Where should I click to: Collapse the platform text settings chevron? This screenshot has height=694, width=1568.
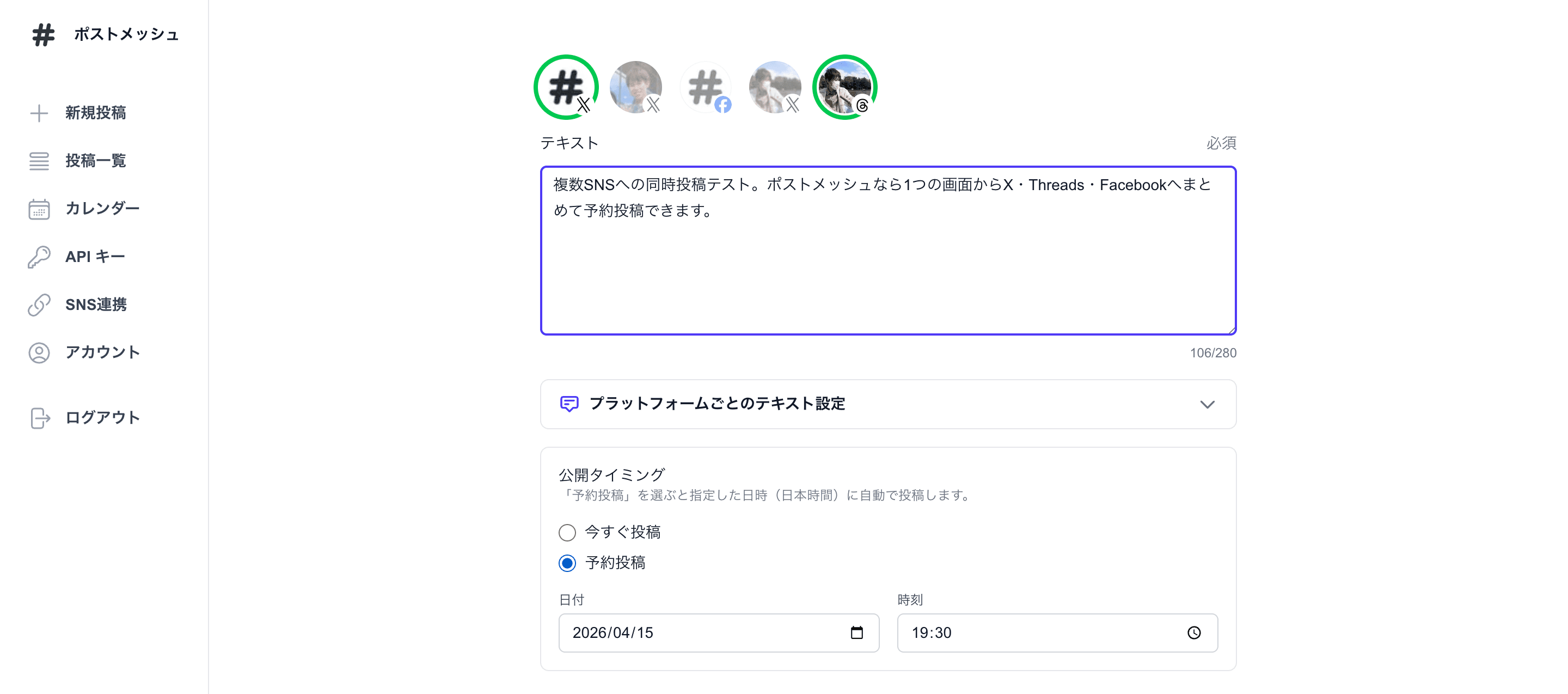pyautogui.click(x=1208, y=404)
